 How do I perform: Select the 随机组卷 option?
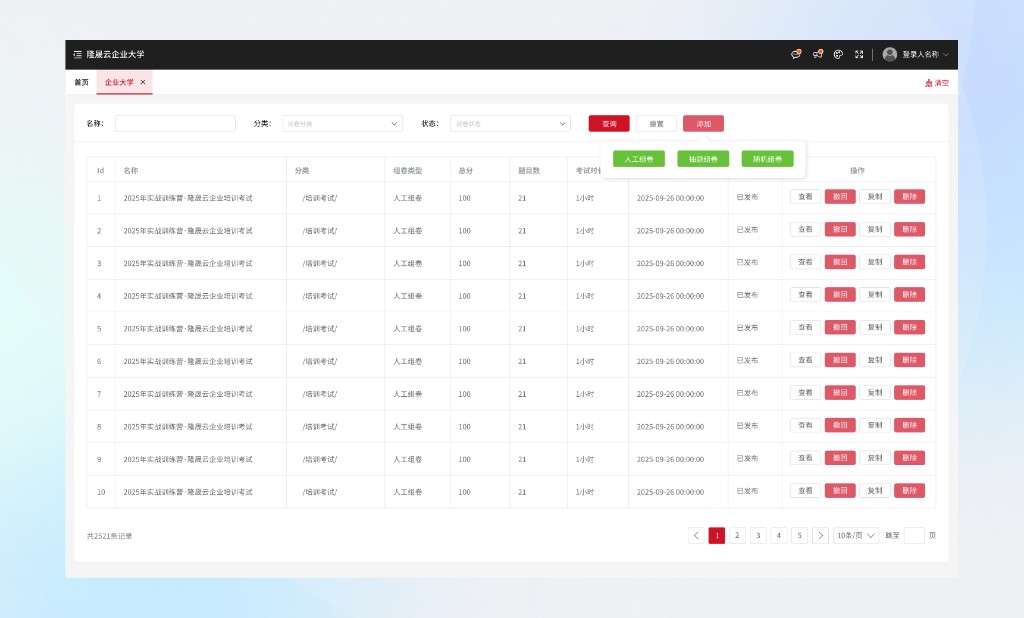pos(767,159)
